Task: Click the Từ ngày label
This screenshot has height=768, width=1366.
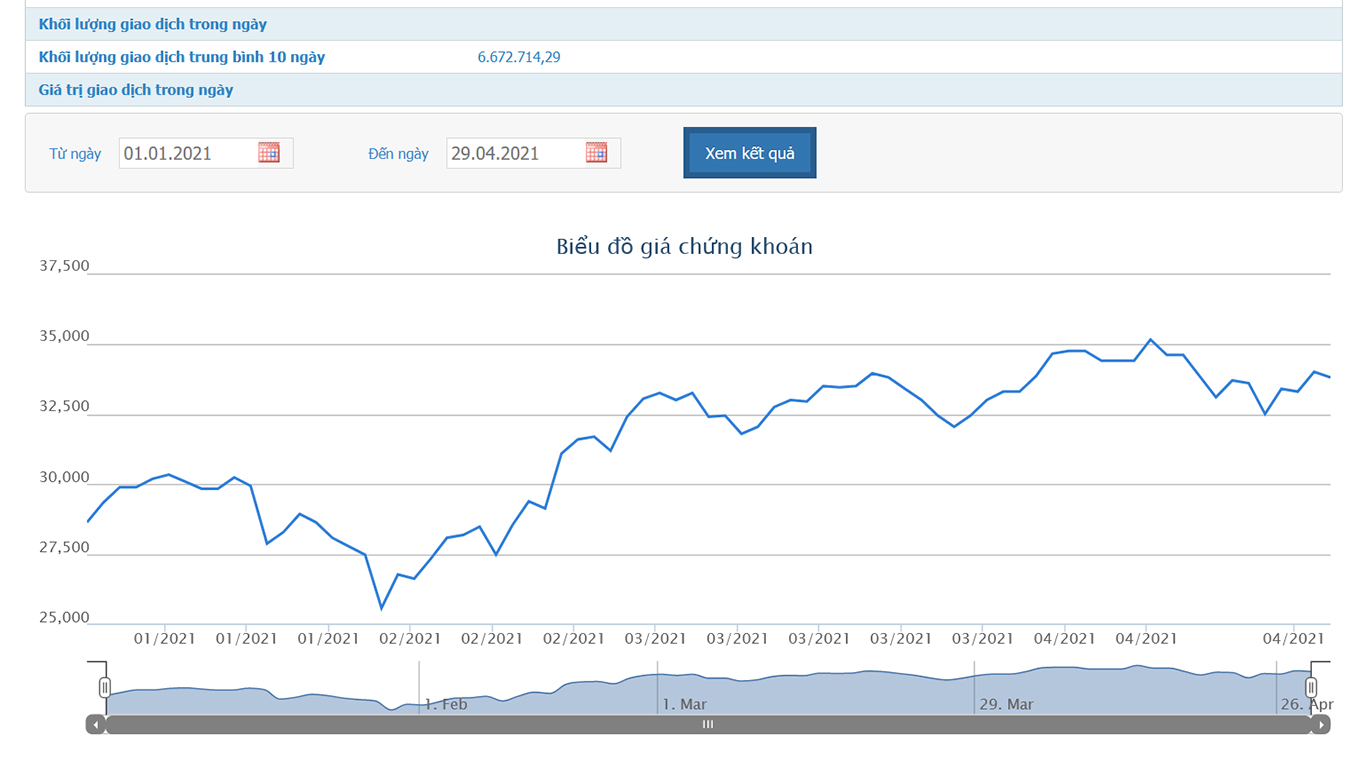Action: (75, 154)
